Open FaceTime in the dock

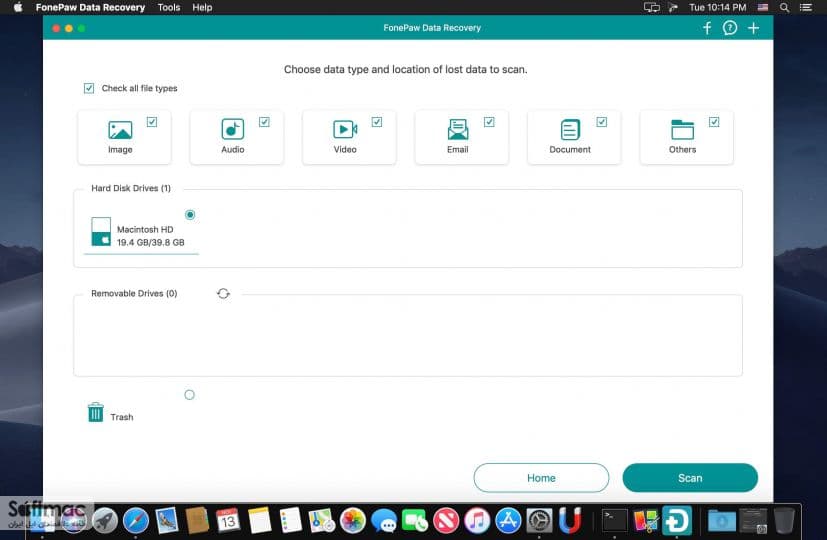coord(415,520)
